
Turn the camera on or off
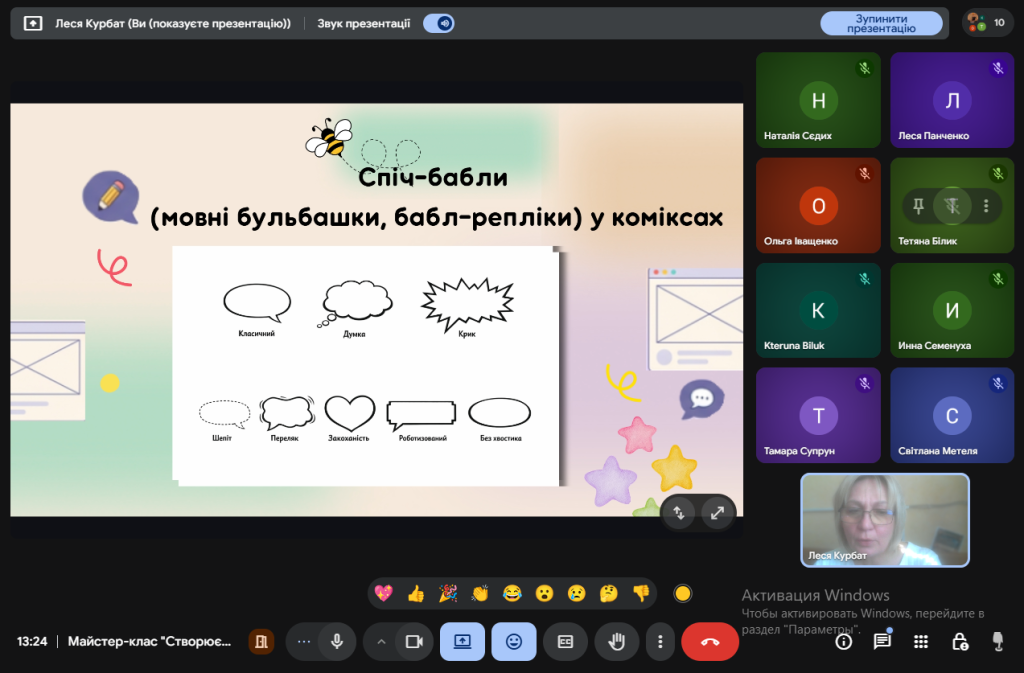(412, 642)
